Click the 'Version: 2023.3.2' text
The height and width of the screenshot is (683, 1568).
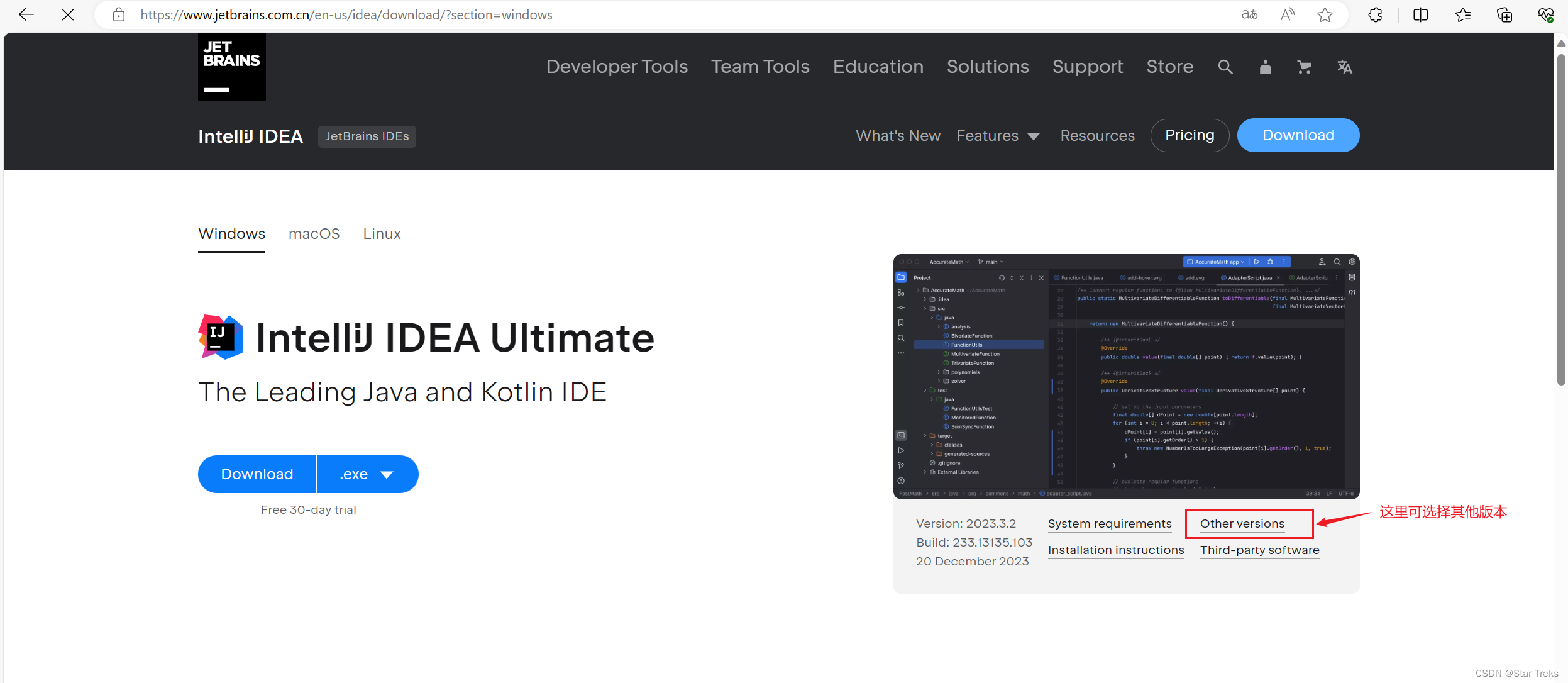tap(966, 523)
